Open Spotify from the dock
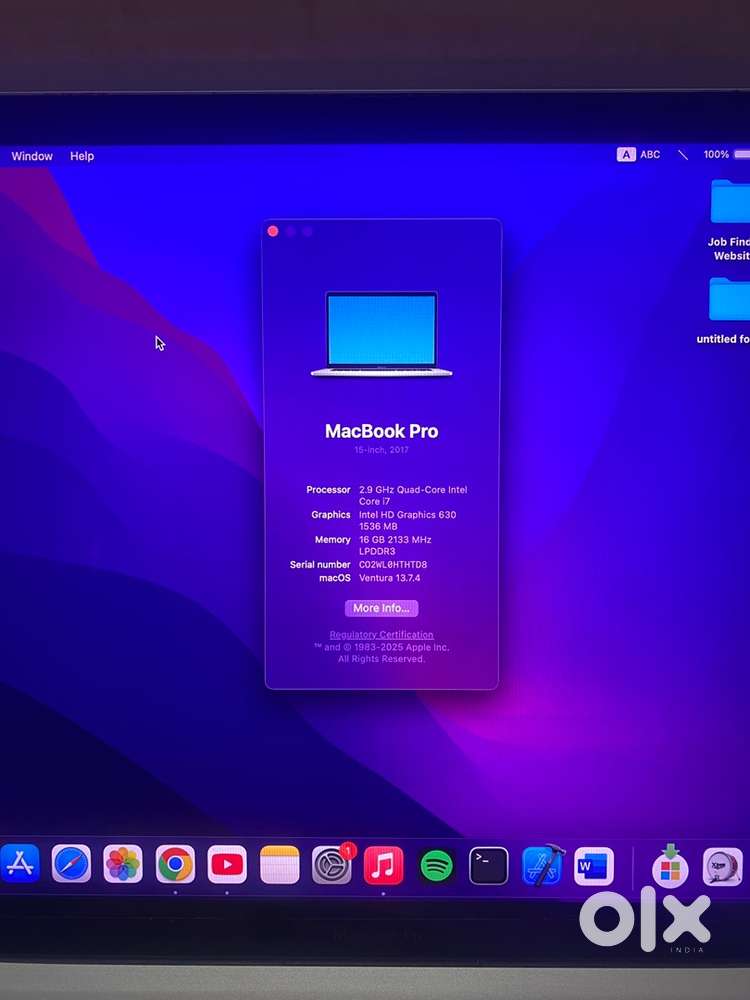Viewport: 750px width, 1000px height. coord(437,866)
